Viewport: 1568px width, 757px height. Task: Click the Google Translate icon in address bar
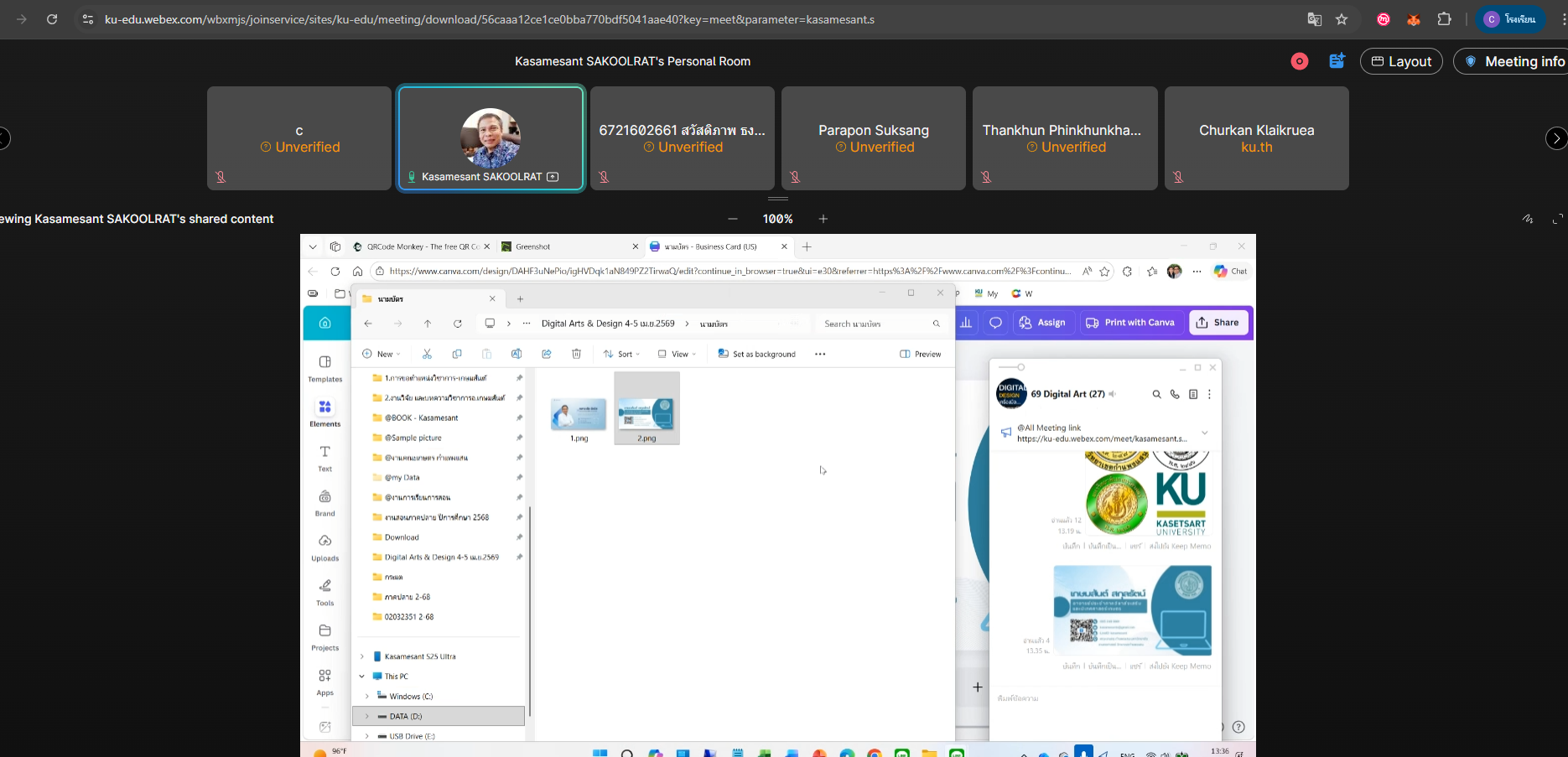[1314, 19]
